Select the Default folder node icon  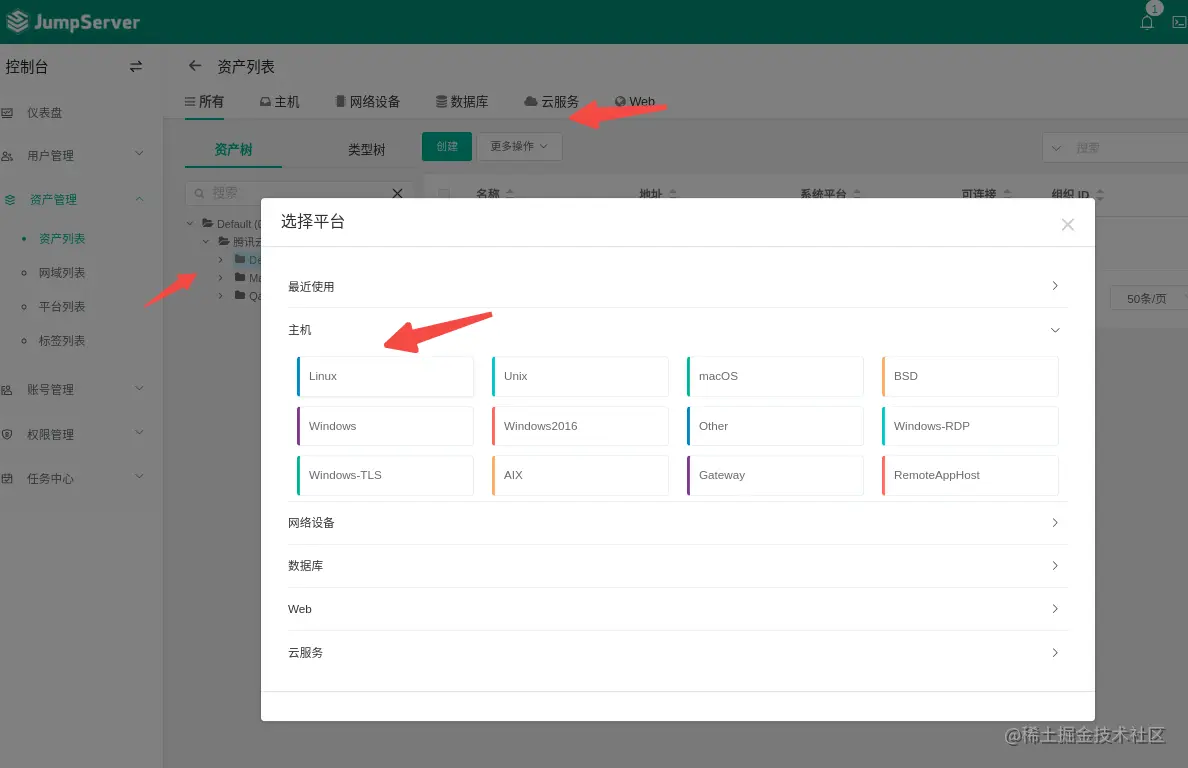(207, 223)
